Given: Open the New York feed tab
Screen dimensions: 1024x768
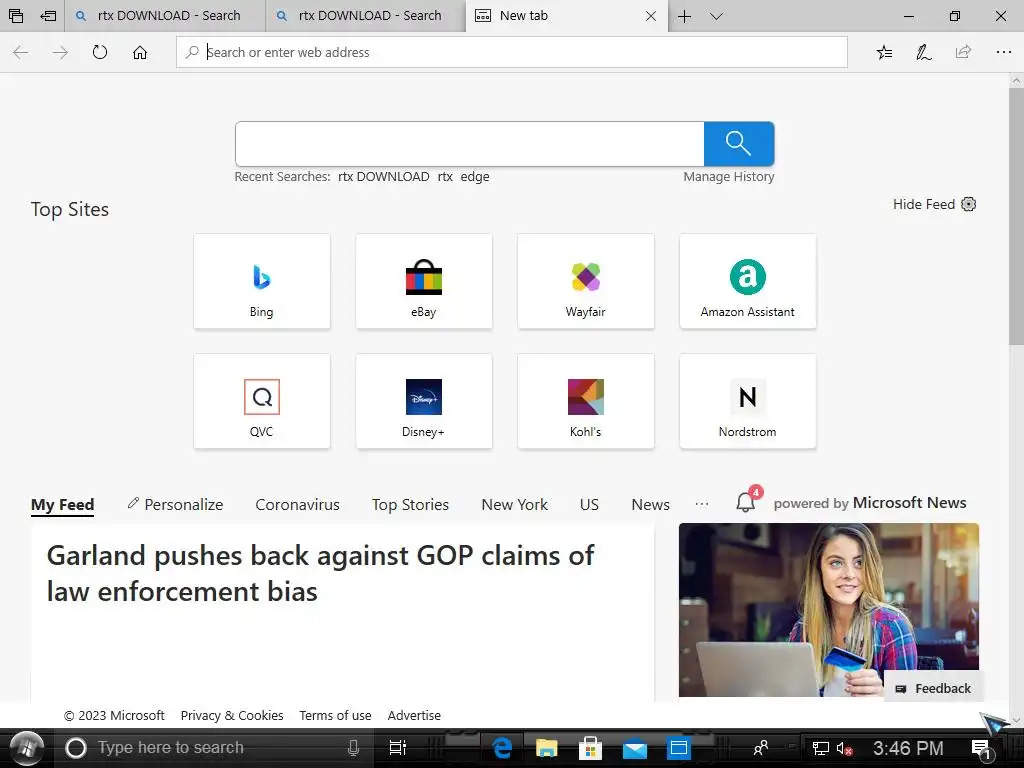Looking at the screenshot, I should 515,505.
